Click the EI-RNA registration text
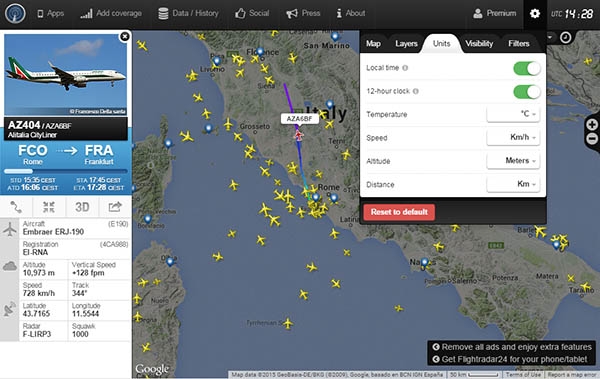This screenshot has width=600, height=379. tap(35, 252)
